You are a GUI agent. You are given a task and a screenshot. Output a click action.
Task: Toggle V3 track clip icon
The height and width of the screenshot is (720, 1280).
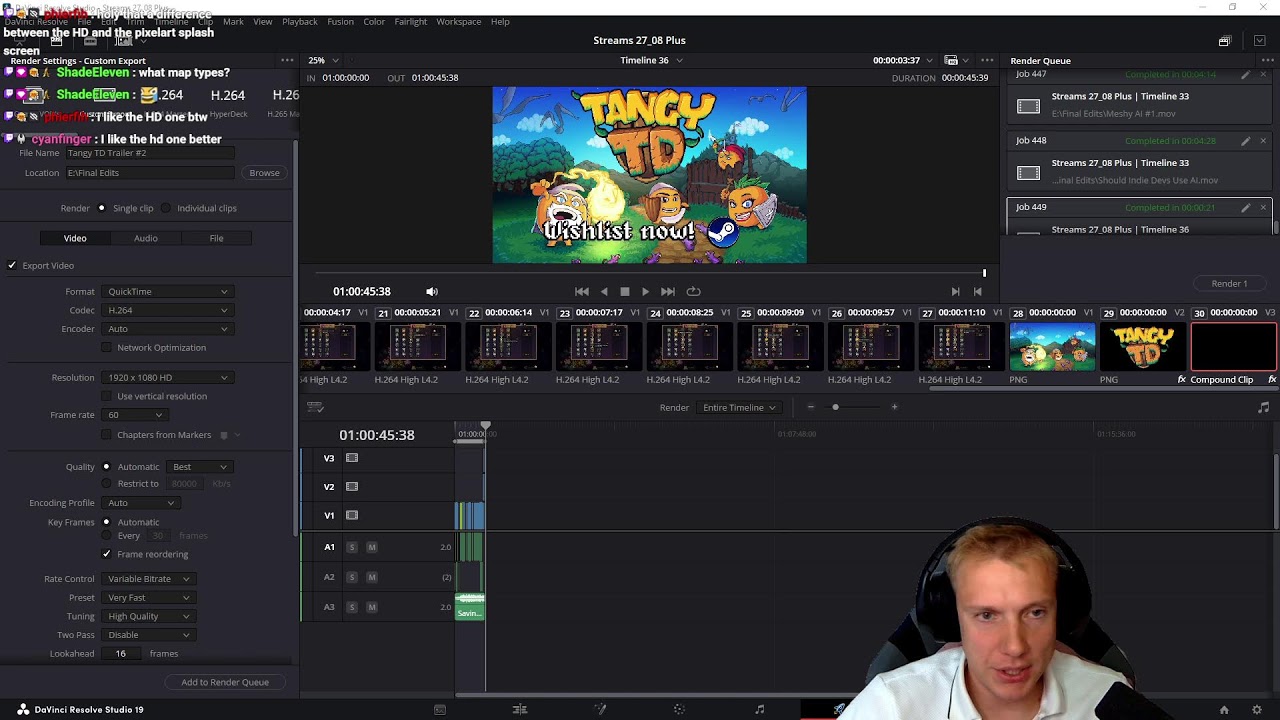point(352,458)
